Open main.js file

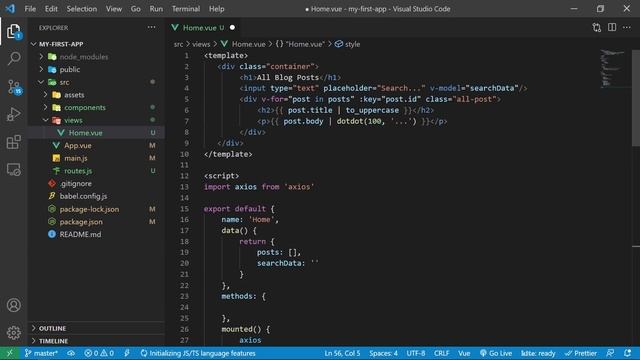96,158
